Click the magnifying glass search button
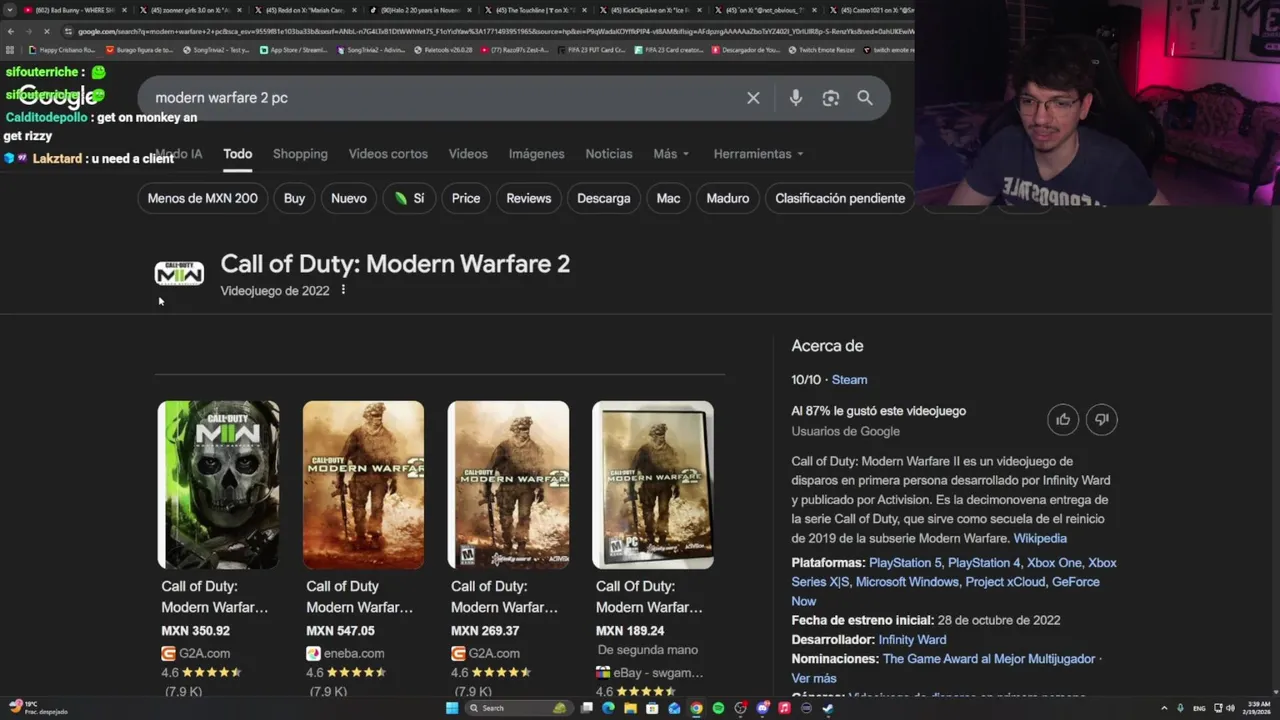 point(865,98)
